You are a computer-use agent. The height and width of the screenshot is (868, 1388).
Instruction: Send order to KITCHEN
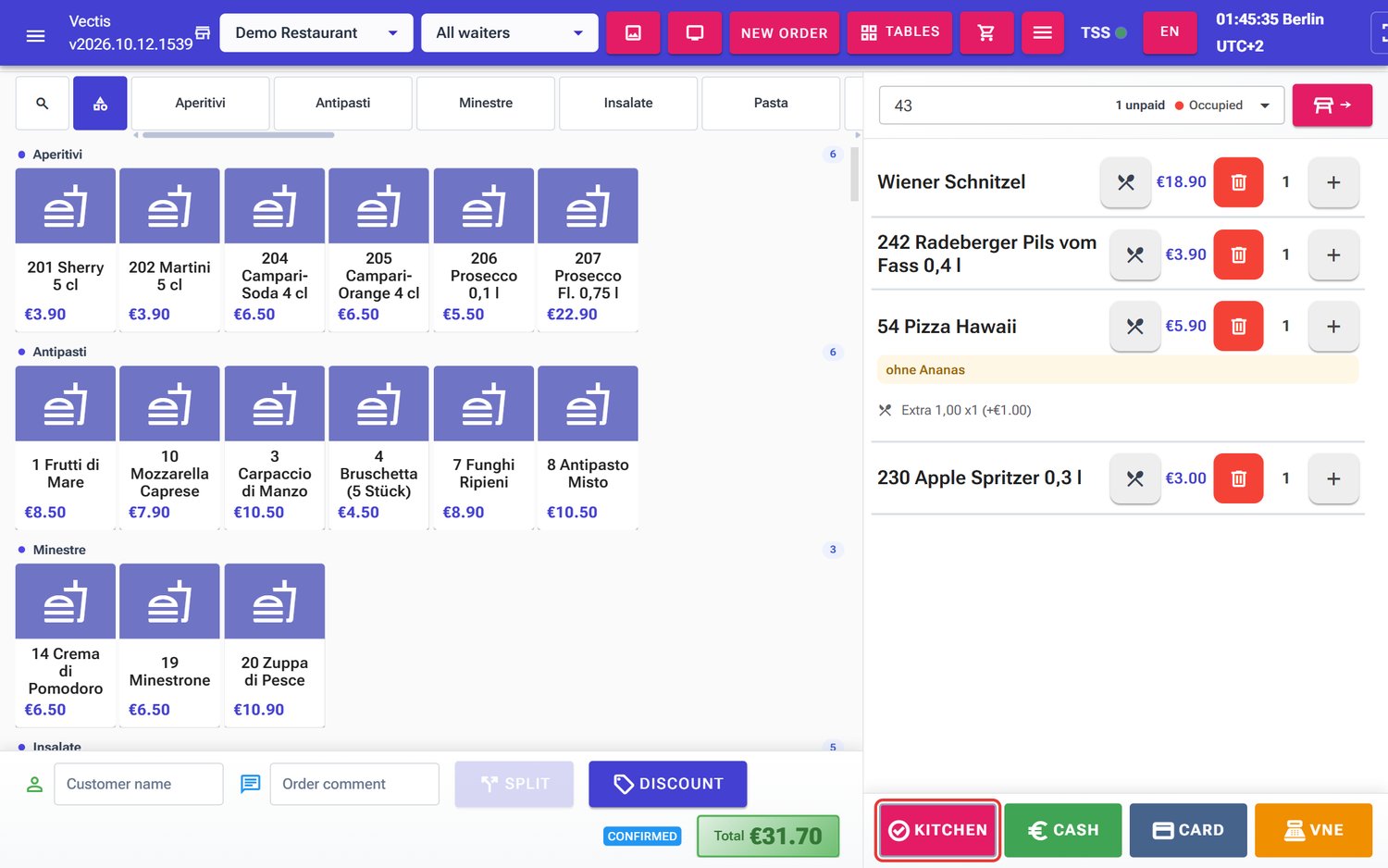937,830
